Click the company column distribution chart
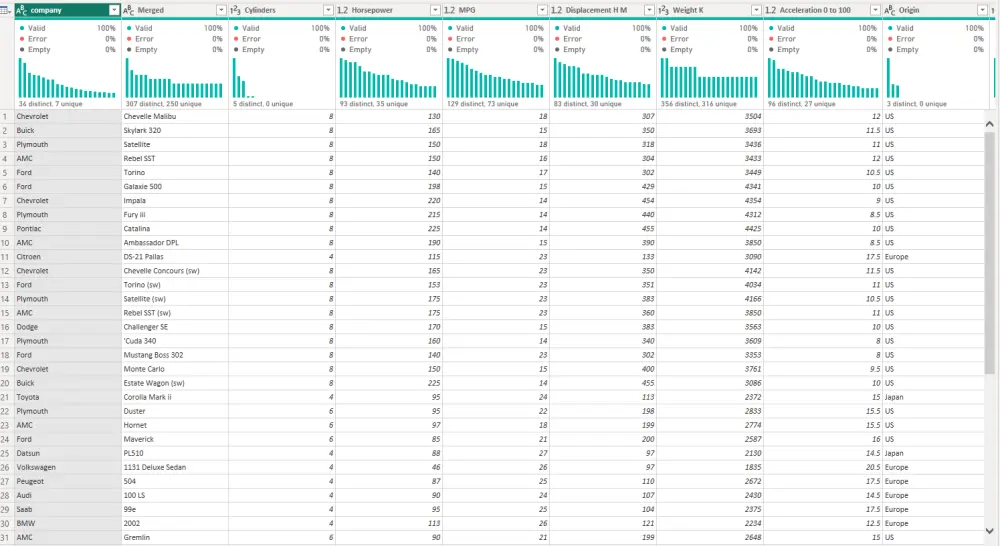This screenshot has height=546, width=1000. point(67,78)
